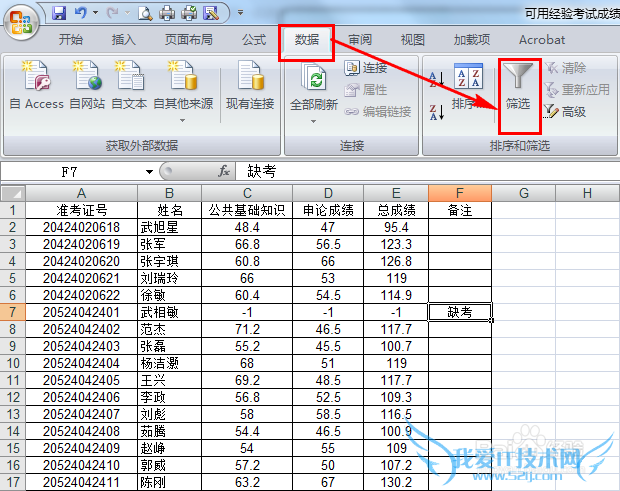The width and height of the screenshot is (620, 491).
Task: Sort ascending with A-Z icon
Action: coord(437,79)
